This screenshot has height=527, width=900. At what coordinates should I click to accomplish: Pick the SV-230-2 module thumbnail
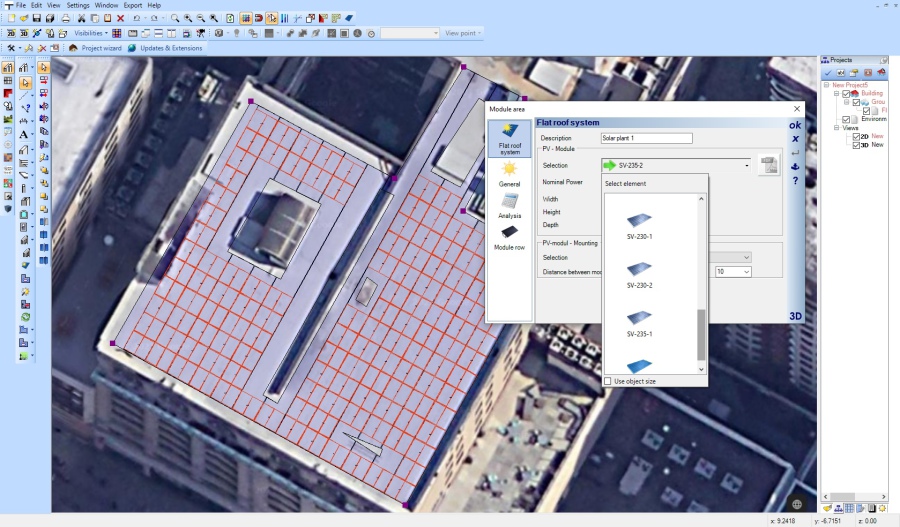pos(640,268)
